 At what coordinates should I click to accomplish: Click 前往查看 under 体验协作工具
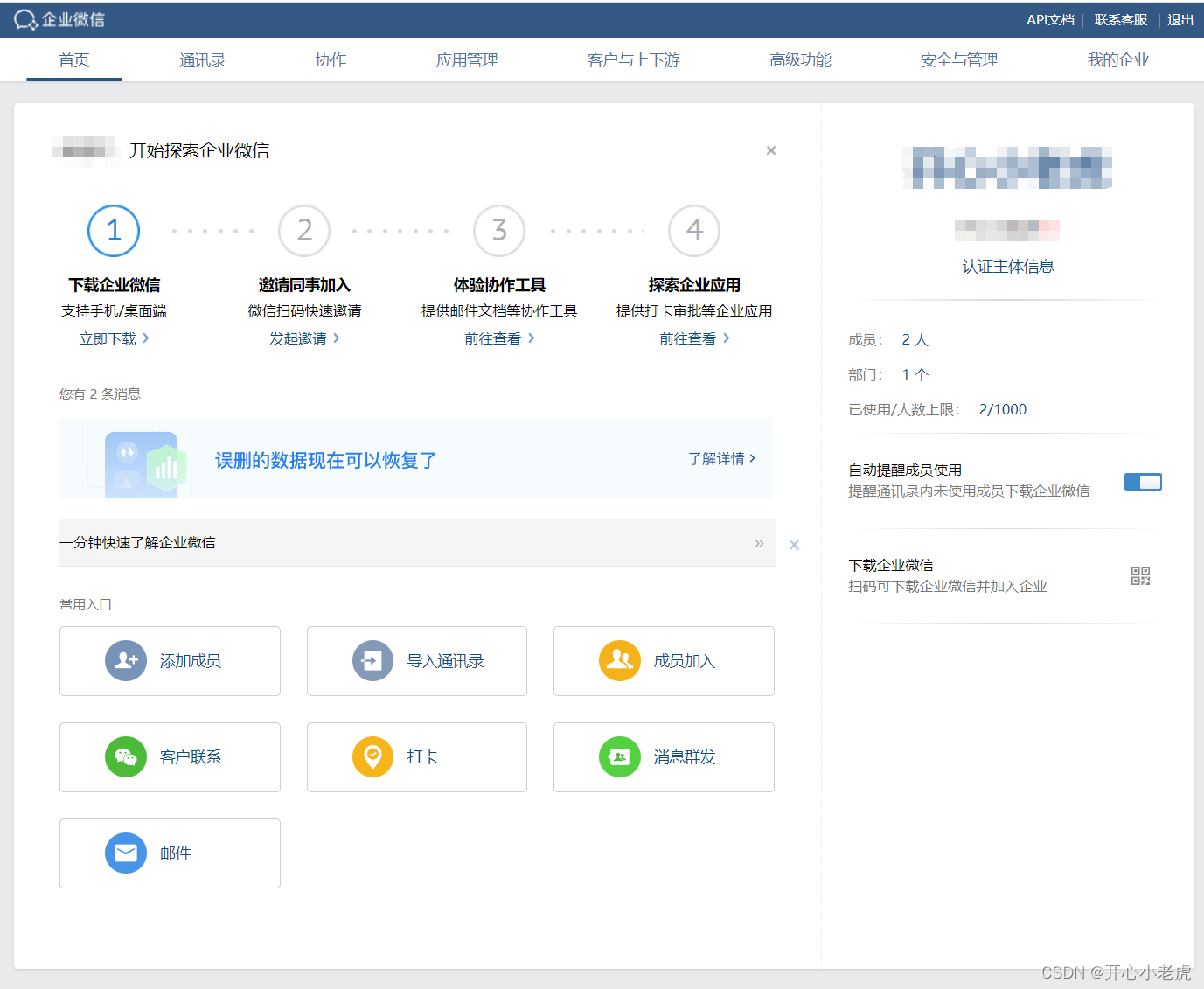[x=499, y=338]
